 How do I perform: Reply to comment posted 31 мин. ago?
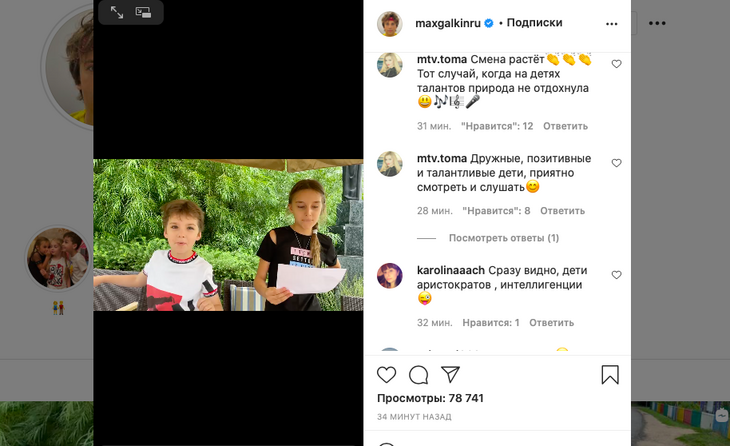click(565, 126)
